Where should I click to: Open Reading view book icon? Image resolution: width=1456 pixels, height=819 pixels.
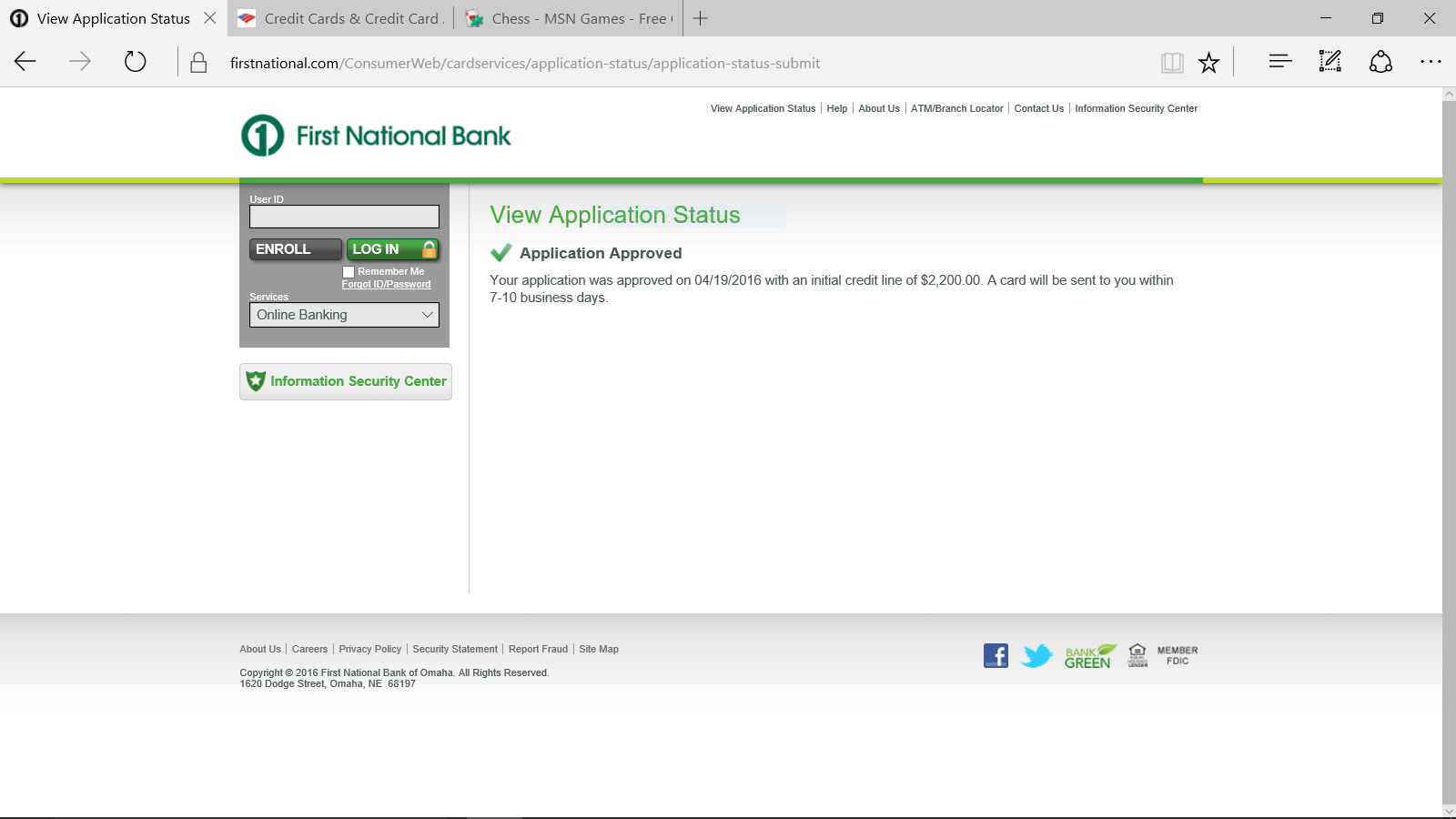coord(1172,63)
